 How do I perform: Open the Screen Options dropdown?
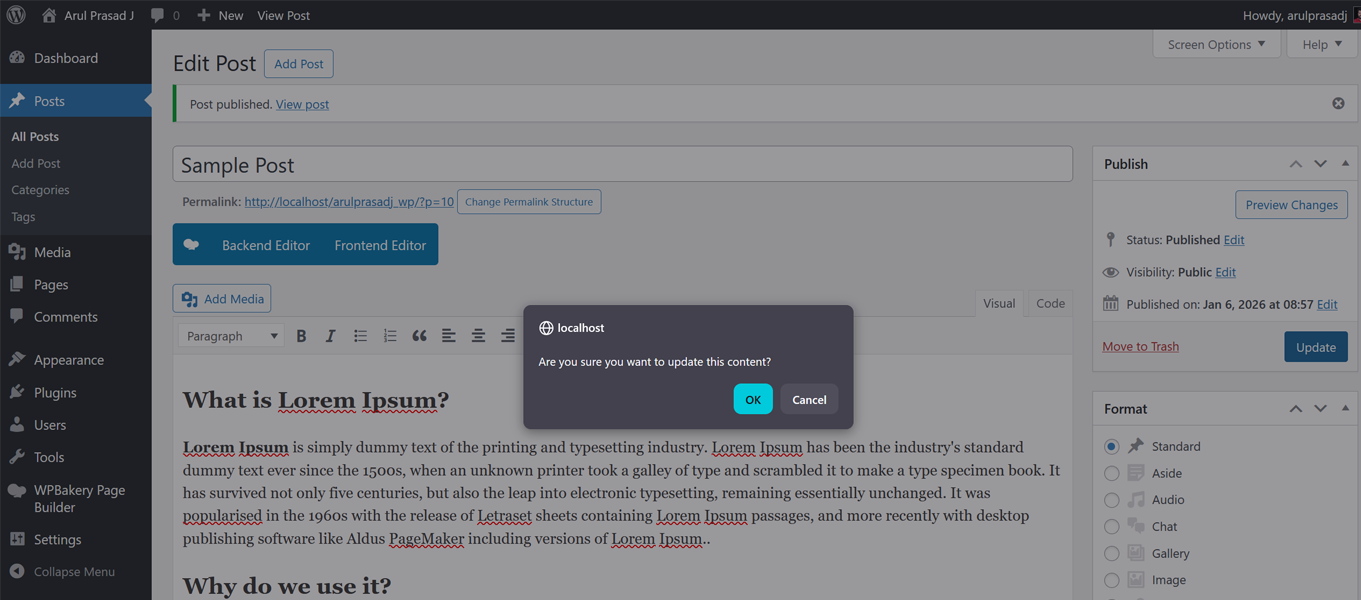(1216, 44)
